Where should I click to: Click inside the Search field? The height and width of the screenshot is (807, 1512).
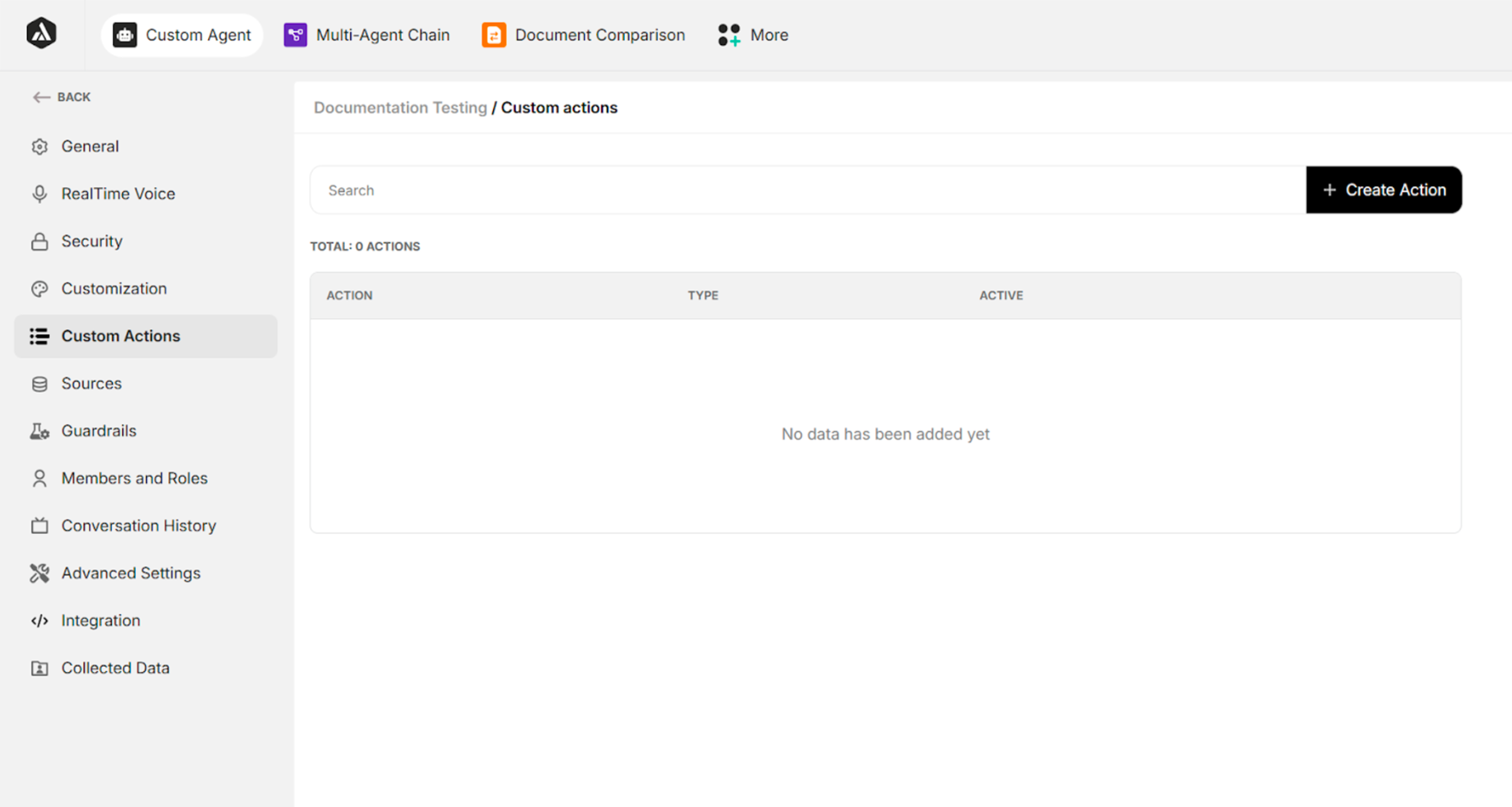[x=528, y=190]
